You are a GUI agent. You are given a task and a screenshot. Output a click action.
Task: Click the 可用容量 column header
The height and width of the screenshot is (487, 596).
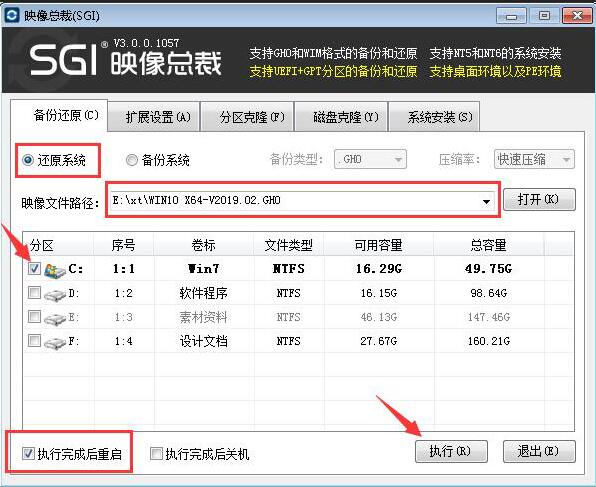click(x=379, y=245)
